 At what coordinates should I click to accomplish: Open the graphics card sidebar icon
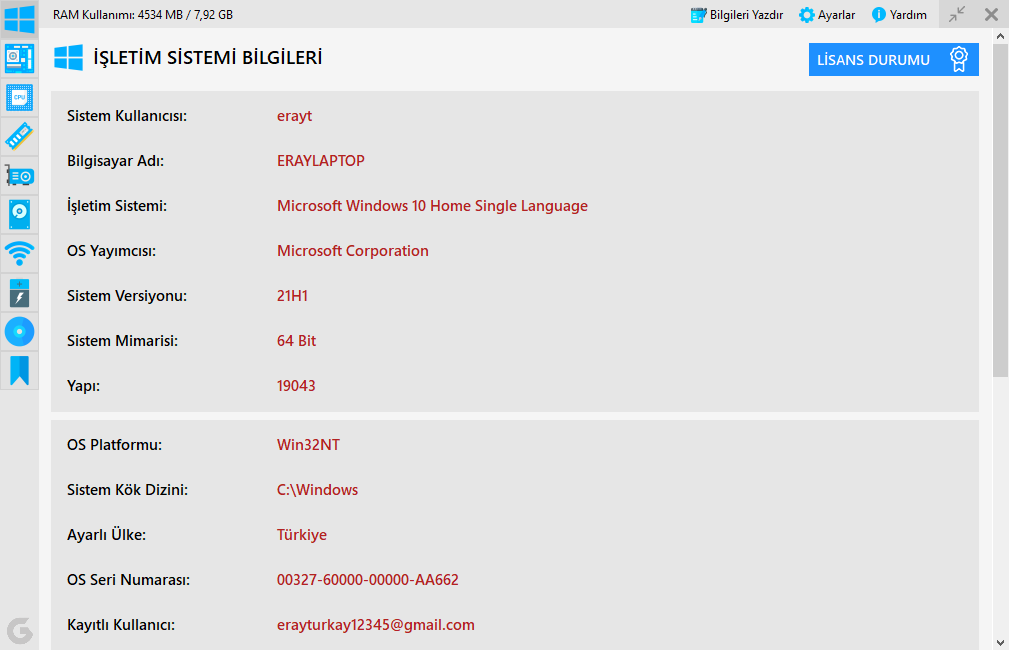pos(19,176)
